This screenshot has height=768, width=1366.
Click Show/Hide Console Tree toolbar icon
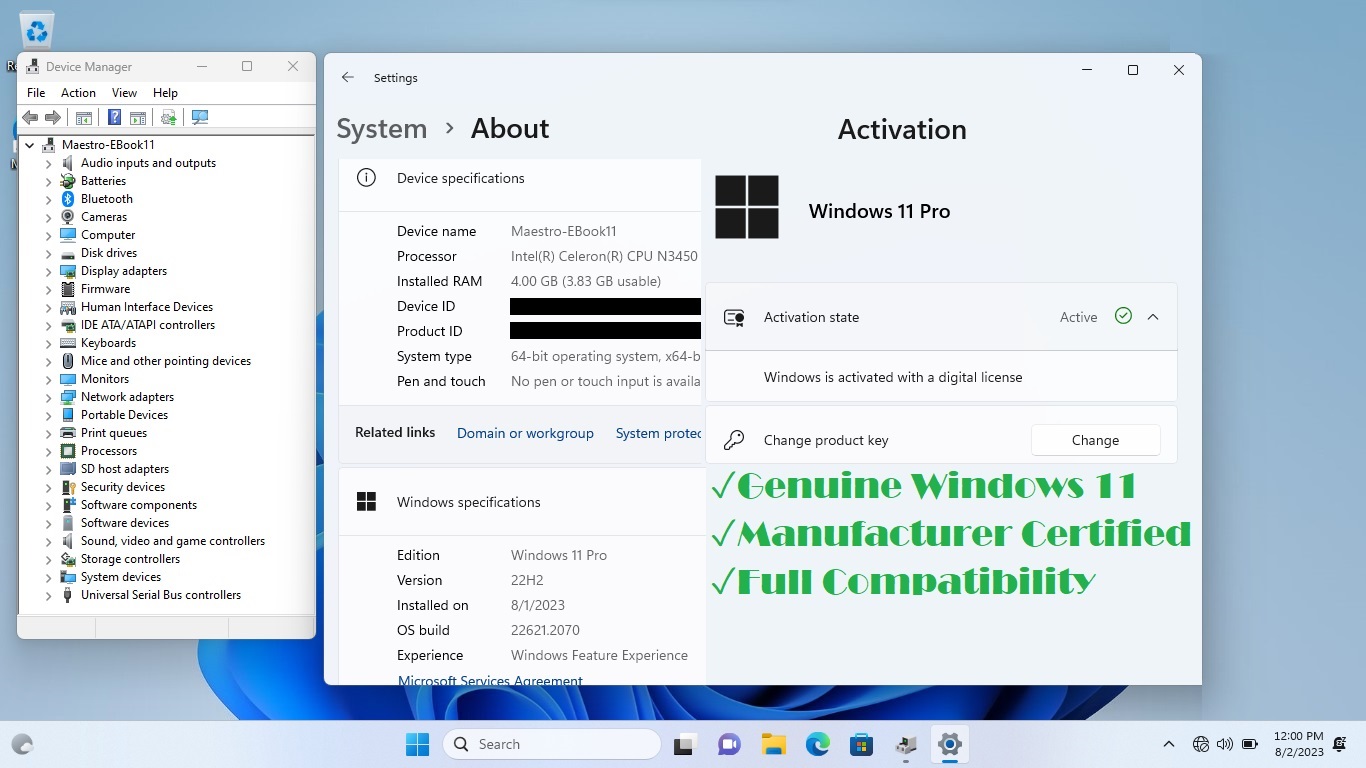click(x=84, y=118)
